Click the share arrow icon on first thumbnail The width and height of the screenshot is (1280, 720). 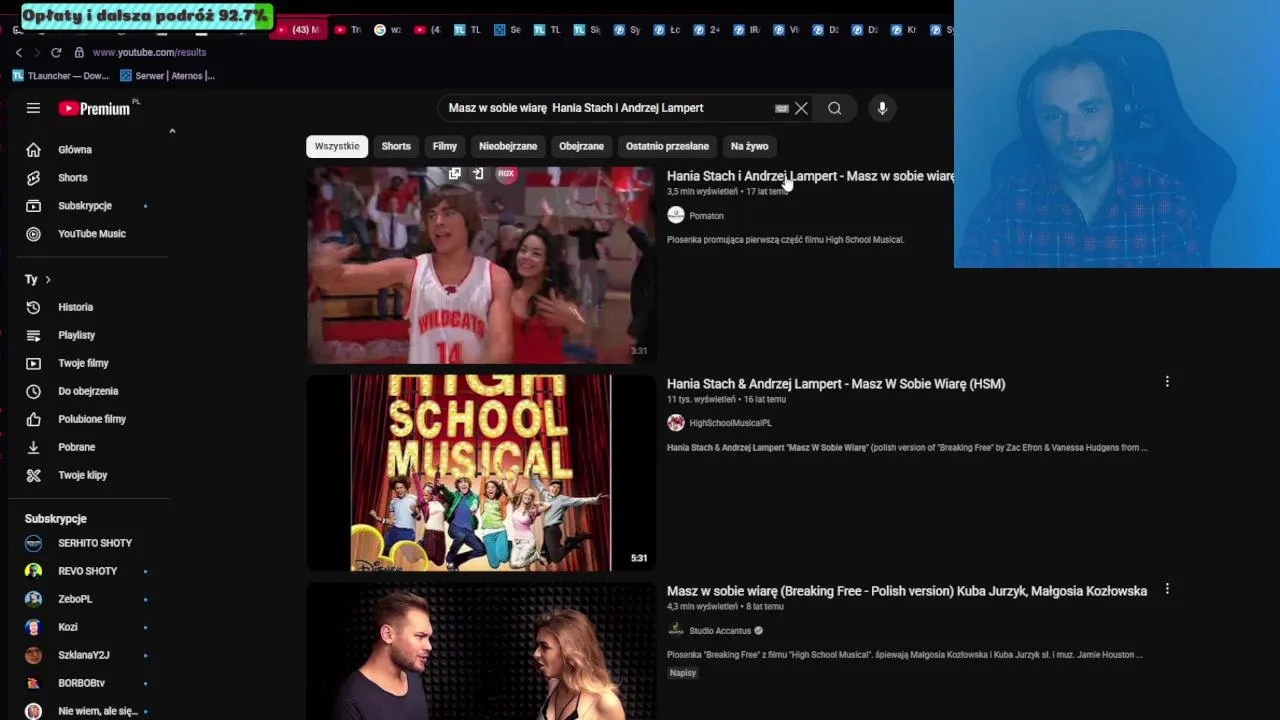pyautogui.click(x=478, y=174)
